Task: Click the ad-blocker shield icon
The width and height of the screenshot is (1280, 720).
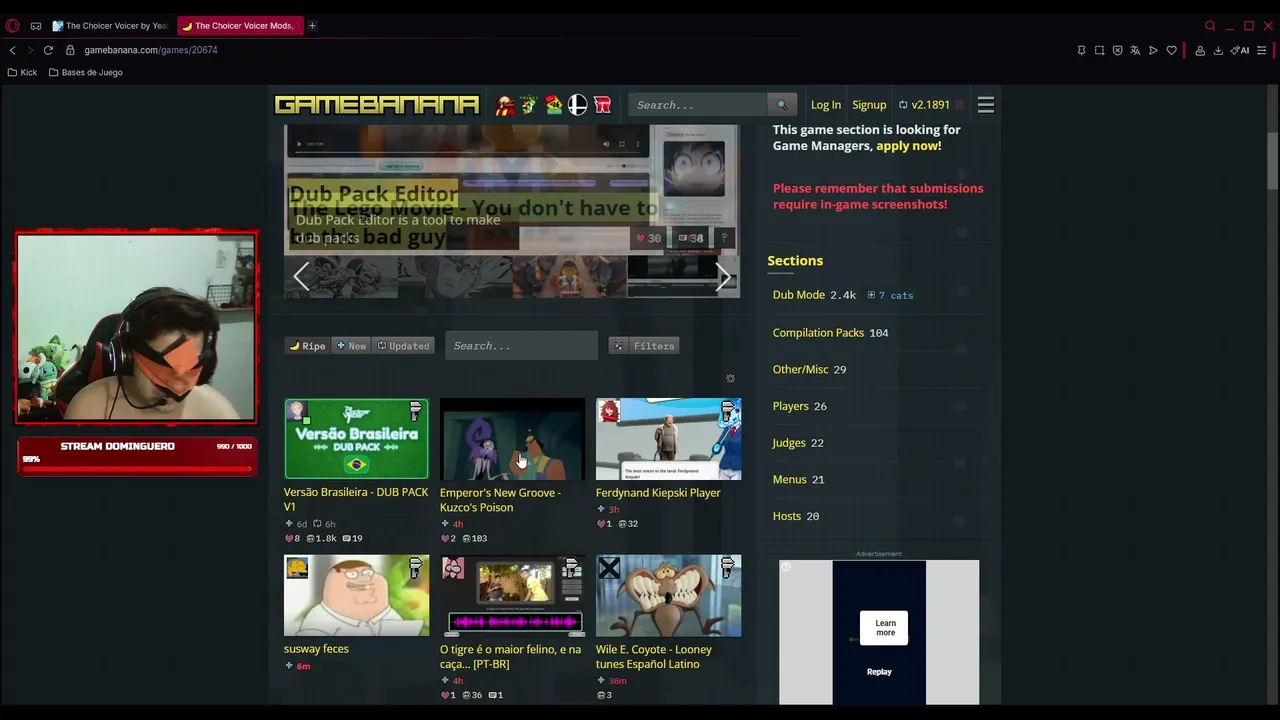Action: click(1117, 50)
